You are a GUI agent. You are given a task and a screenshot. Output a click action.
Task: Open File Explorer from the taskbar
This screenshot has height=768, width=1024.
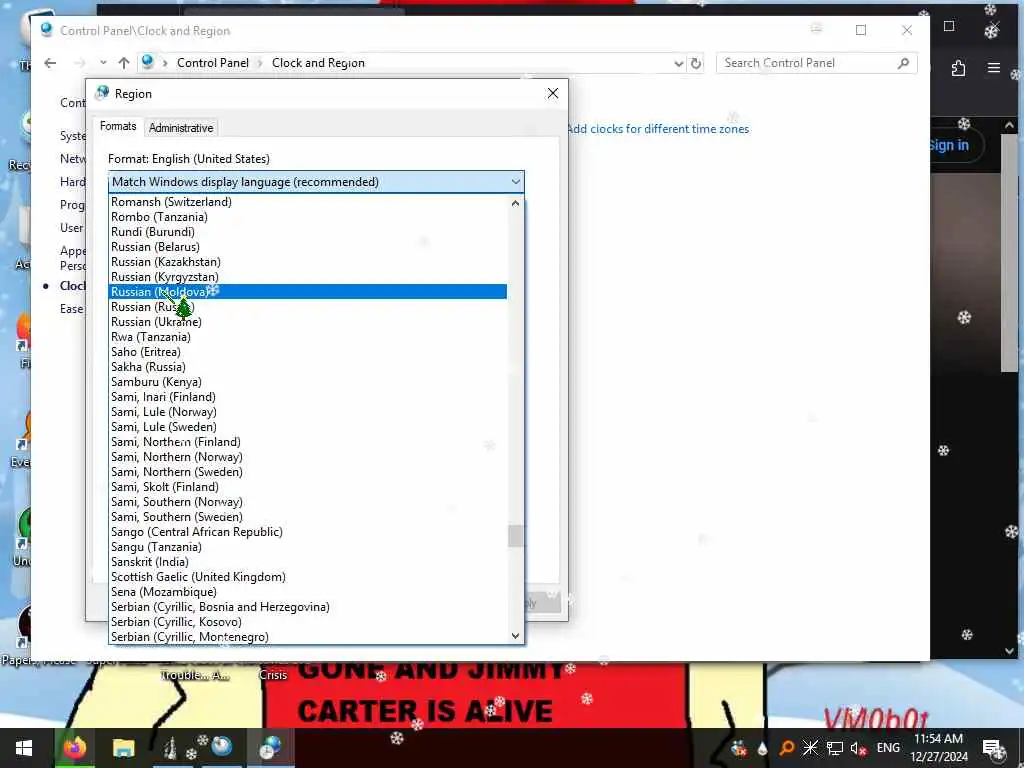click(123, 748)
